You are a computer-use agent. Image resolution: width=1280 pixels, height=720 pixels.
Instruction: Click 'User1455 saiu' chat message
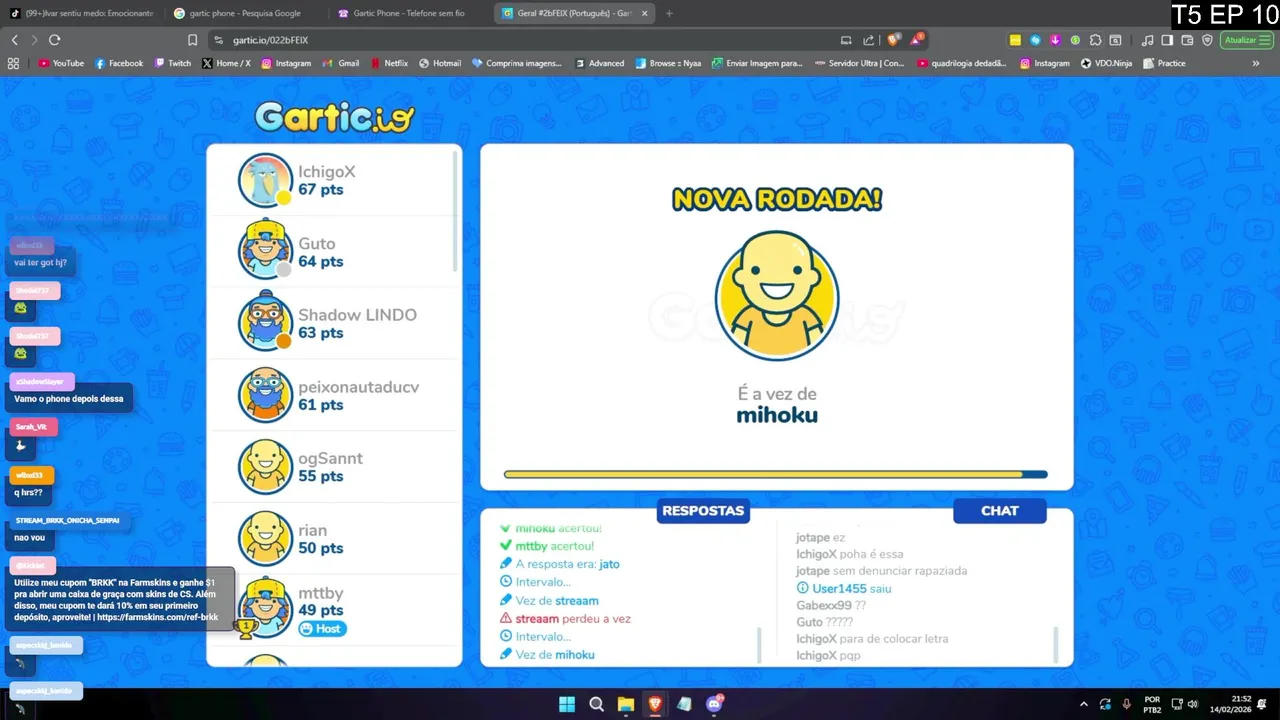coord(851,589)
